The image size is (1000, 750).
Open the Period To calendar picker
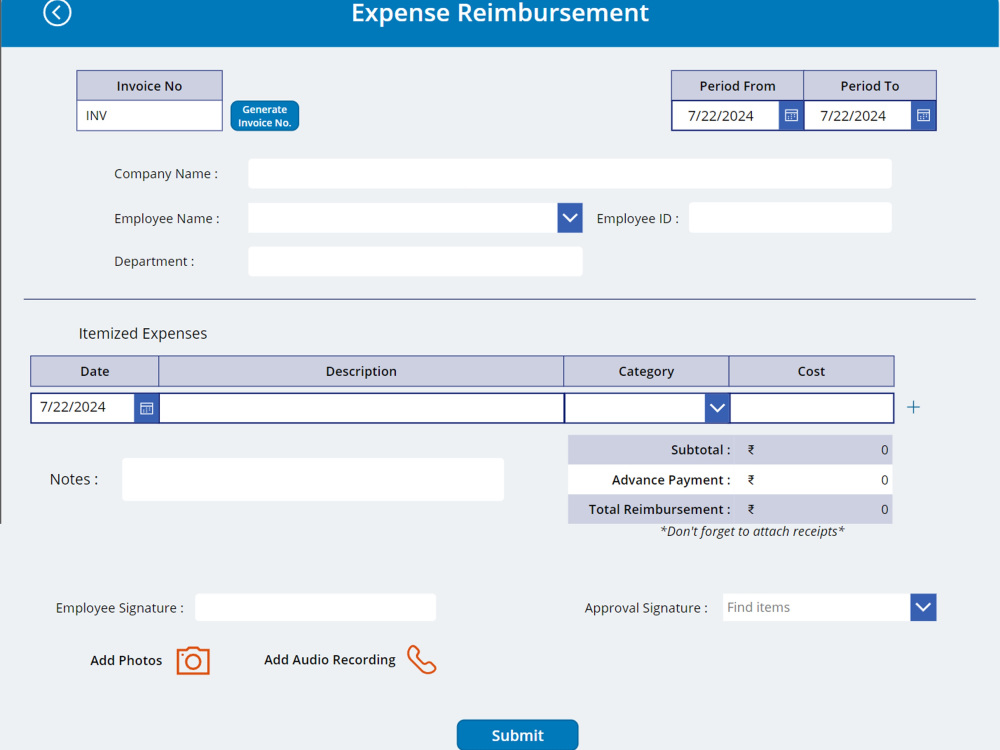[923, 115]
